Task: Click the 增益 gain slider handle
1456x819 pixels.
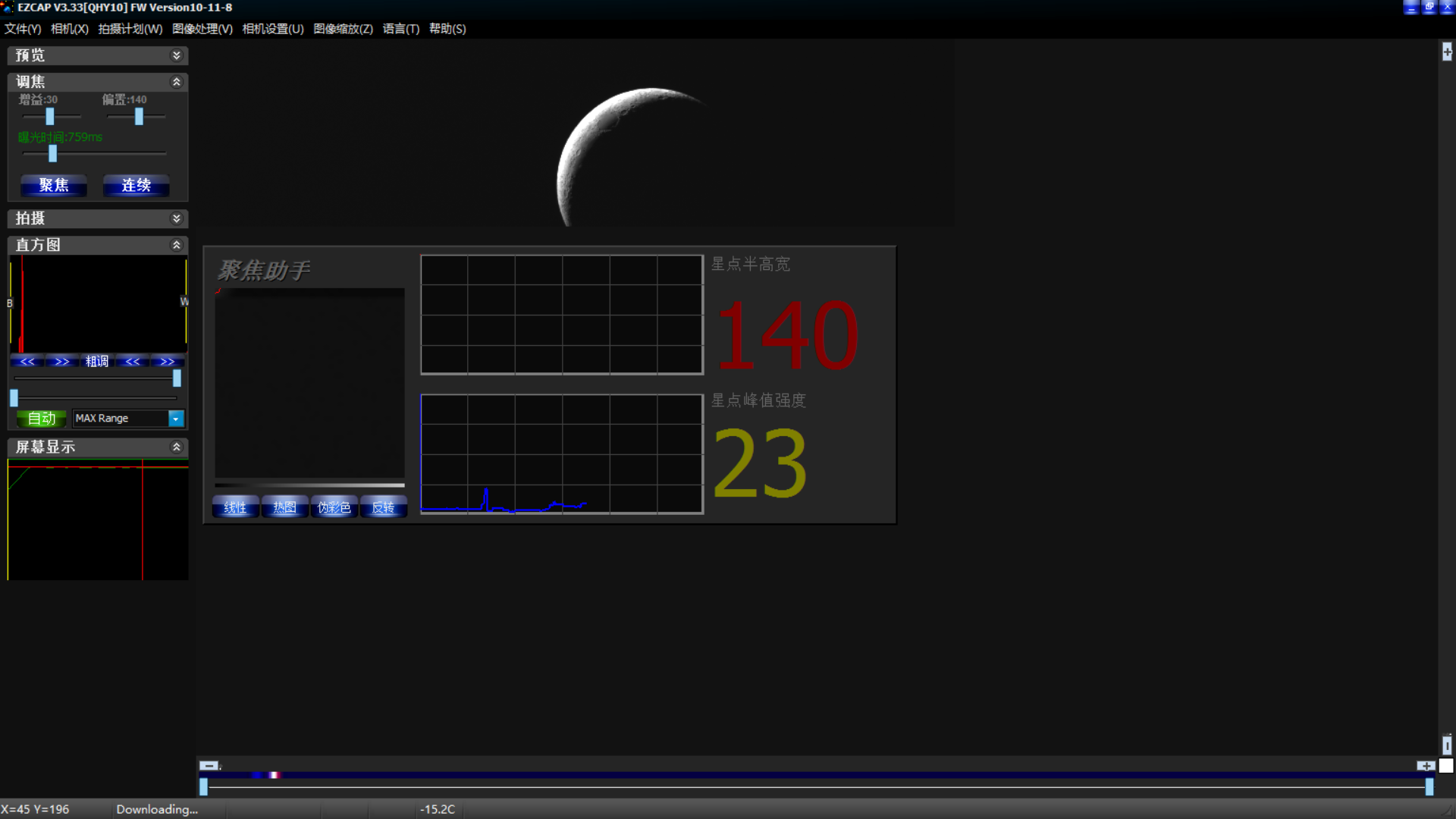Action: (x=50, y=116)
